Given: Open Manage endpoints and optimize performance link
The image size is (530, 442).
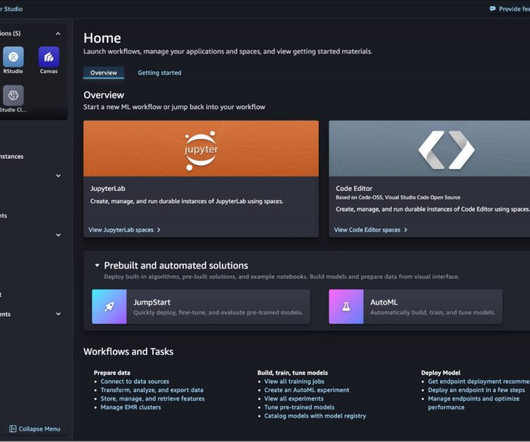Looking at the screenshot, I should (x=474, y=403).
